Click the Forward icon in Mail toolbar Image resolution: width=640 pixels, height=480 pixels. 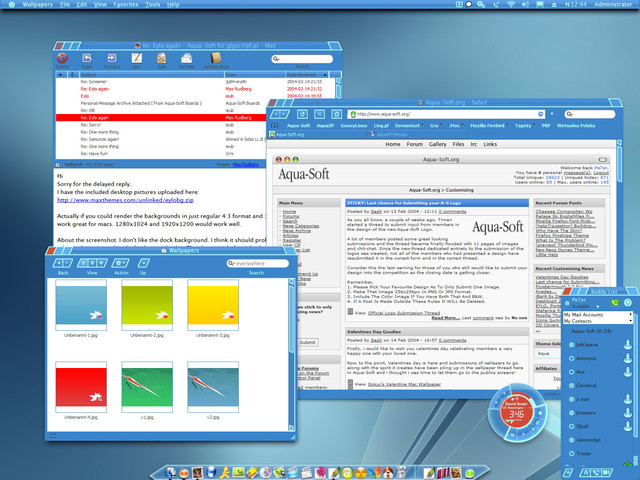coord(112,58)
